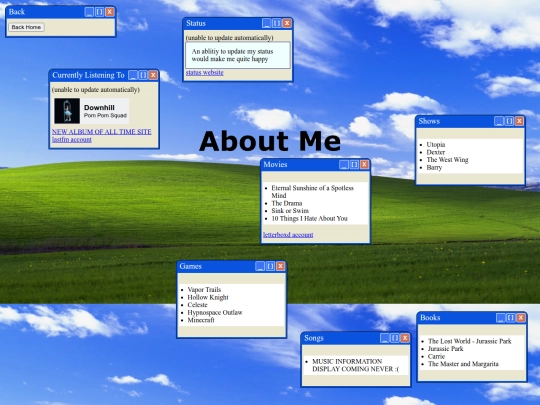Click the Downhill song title

pyautogui.click(x=99, y=107)
